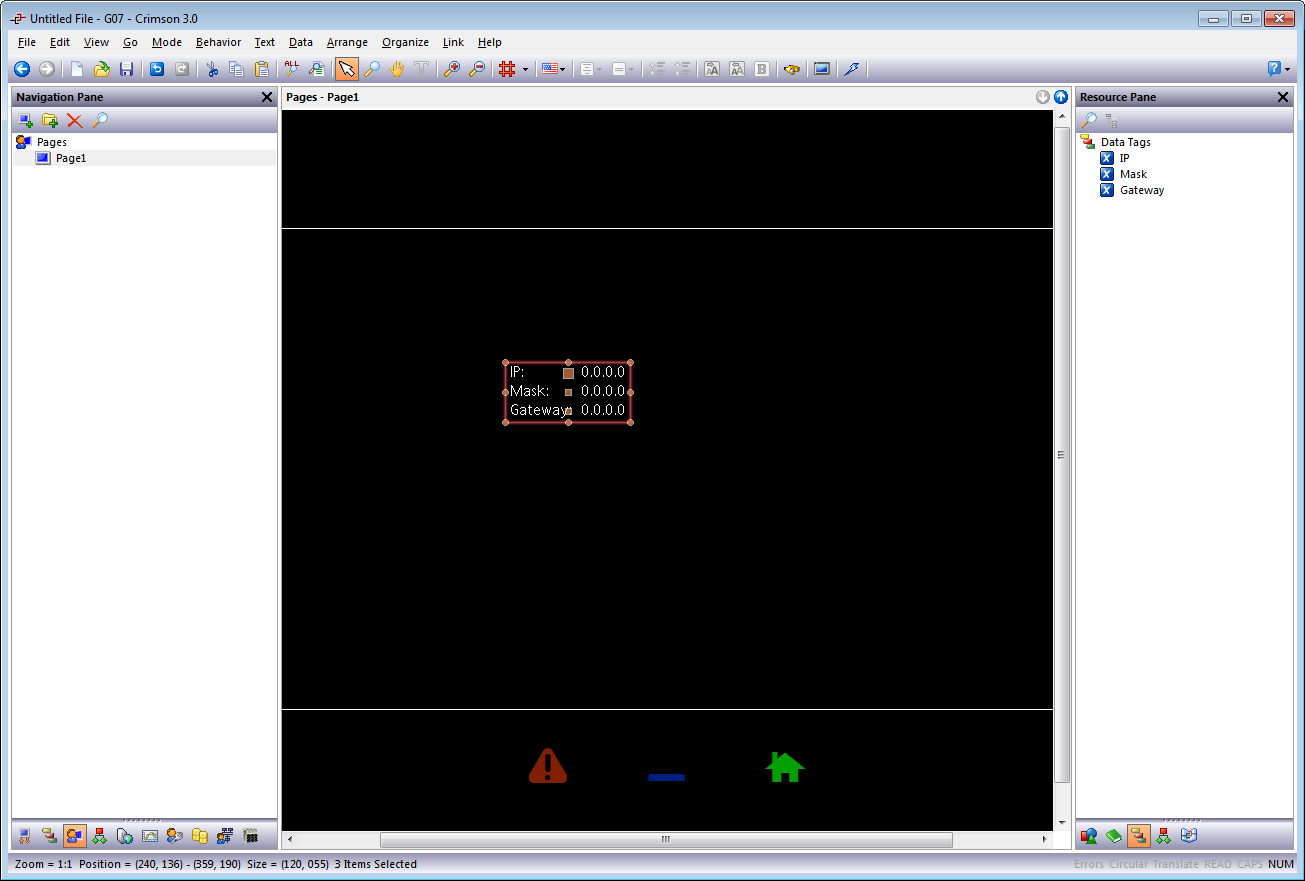
Task: Click the scissors Cut icon
Action: click(x=212, y=69)
